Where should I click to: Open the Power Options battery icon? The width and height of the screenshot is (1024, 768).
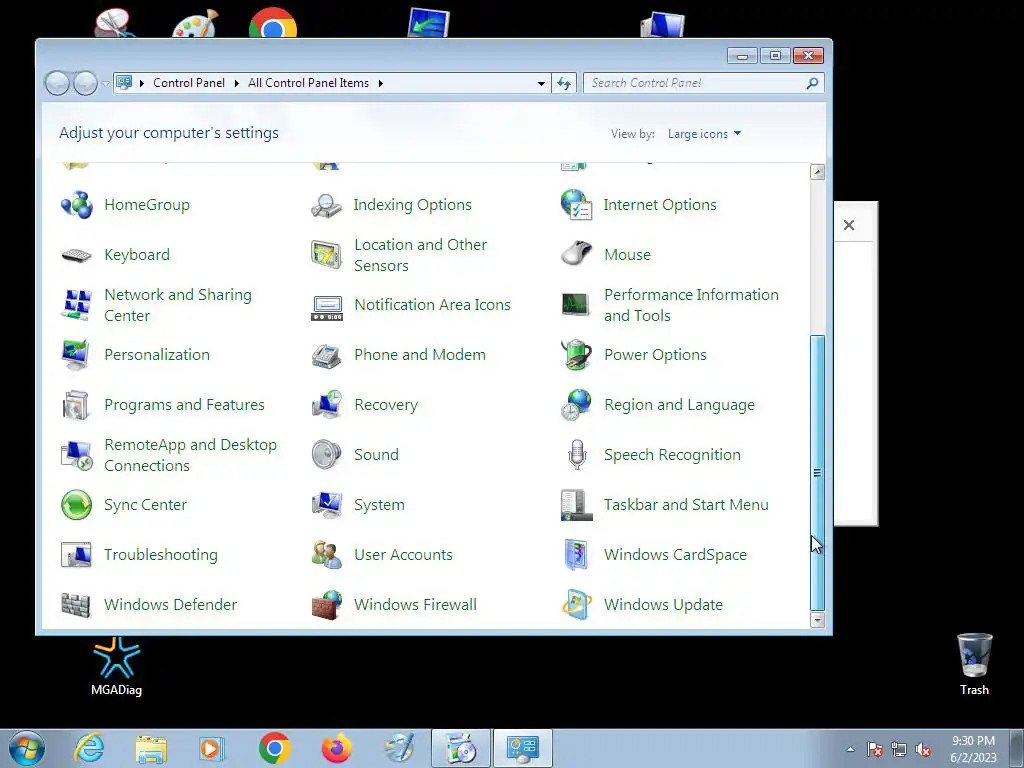pos(577,355)
